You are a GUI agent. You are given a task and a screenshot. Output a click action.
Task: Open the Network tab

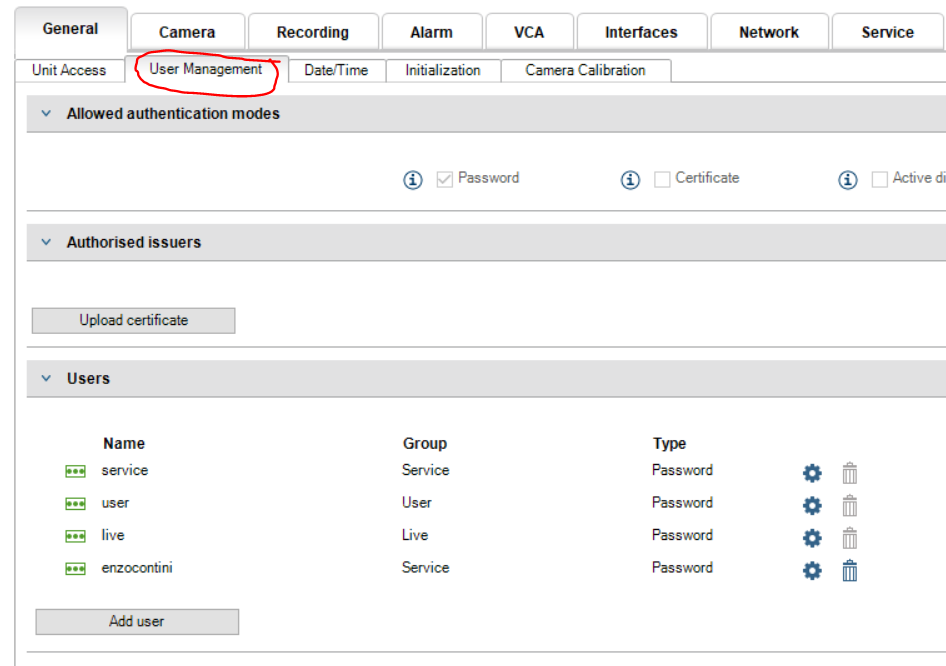click(768, 32)
